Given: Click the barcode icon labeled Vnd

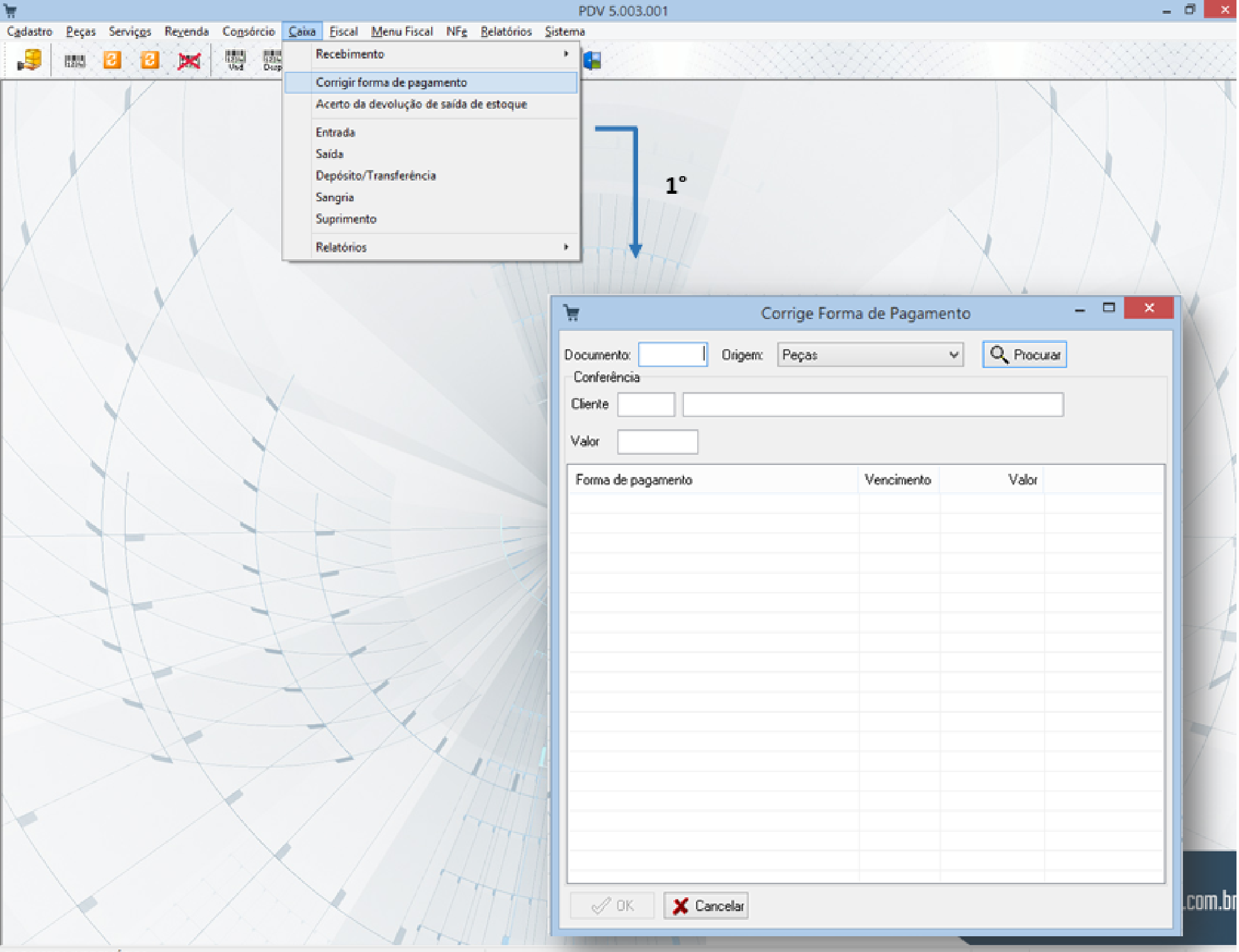Looking at the screenshot, I should coord(235,60).
